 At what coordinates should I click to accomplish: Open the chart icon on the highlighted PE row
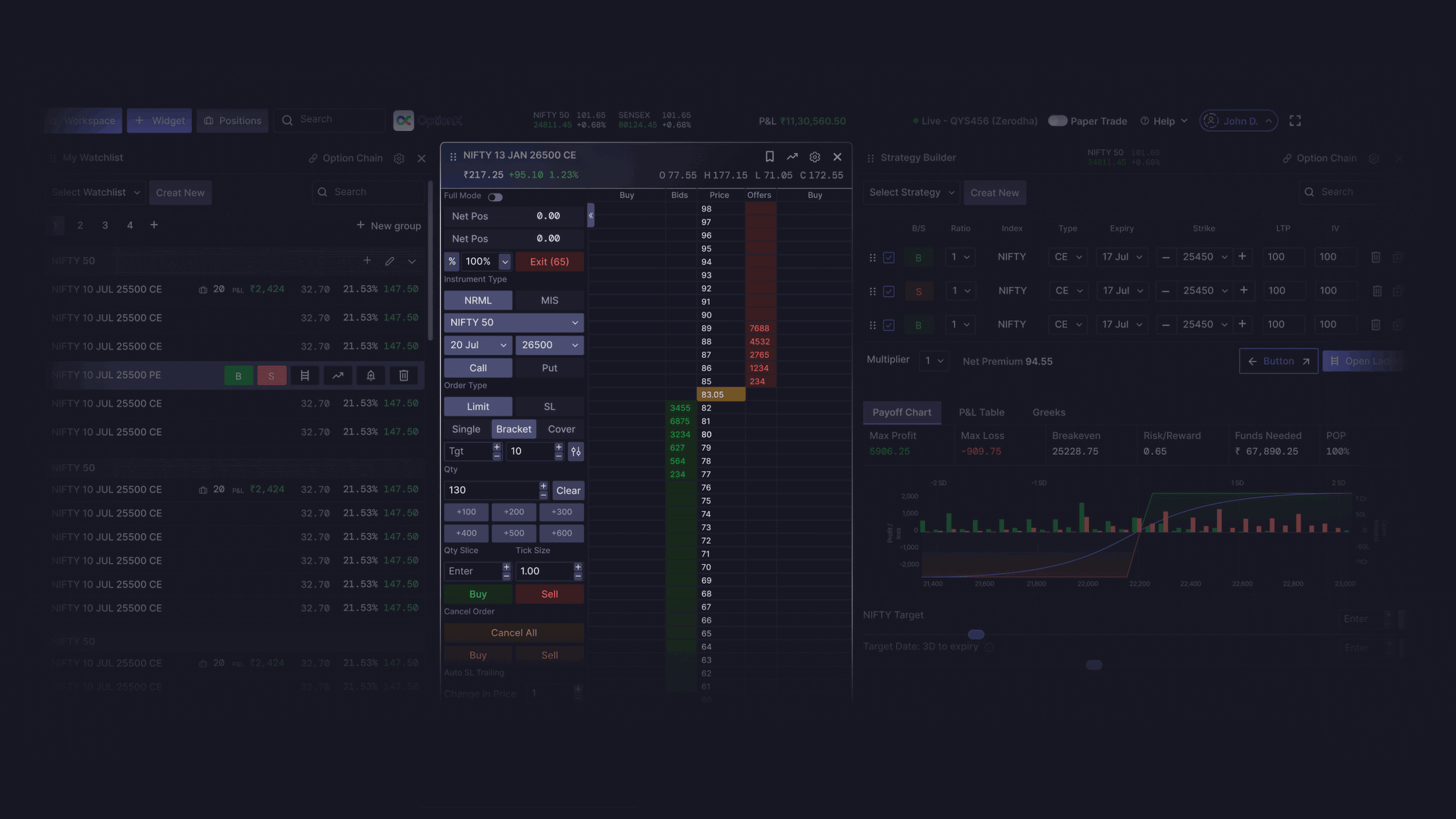(x=337, y=375)
